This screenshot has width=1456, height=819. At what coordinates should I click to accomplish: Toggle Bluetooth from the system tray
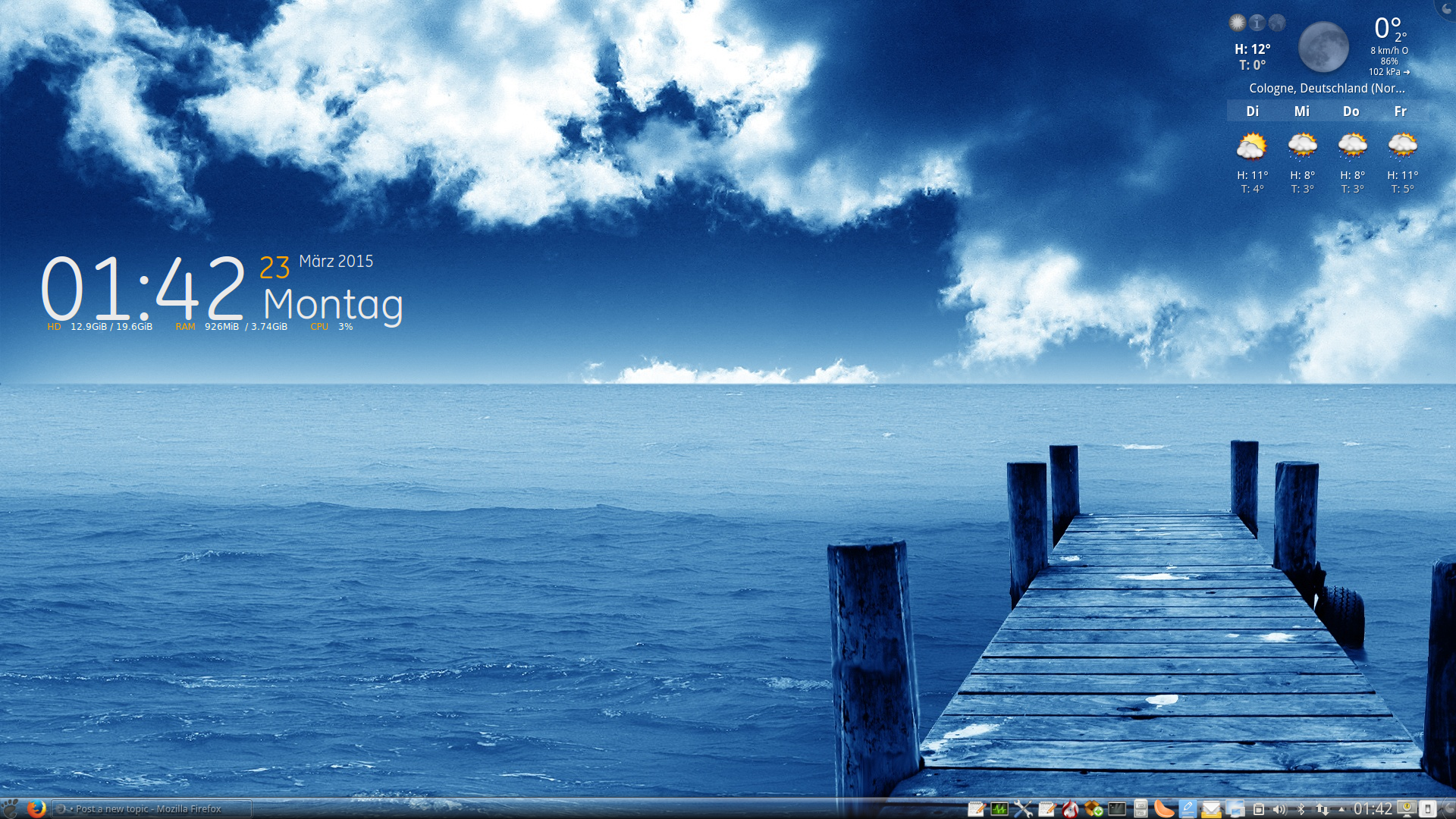coord(1301,809)
